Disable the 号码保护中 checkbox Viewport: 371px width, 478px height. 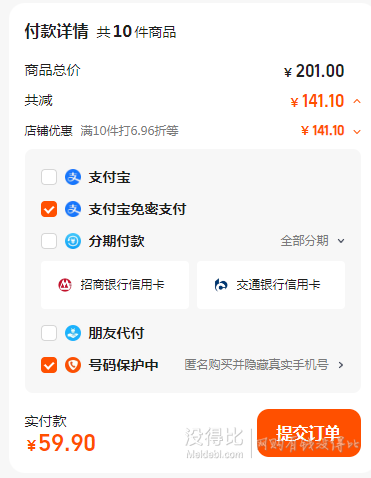(49, 365)
